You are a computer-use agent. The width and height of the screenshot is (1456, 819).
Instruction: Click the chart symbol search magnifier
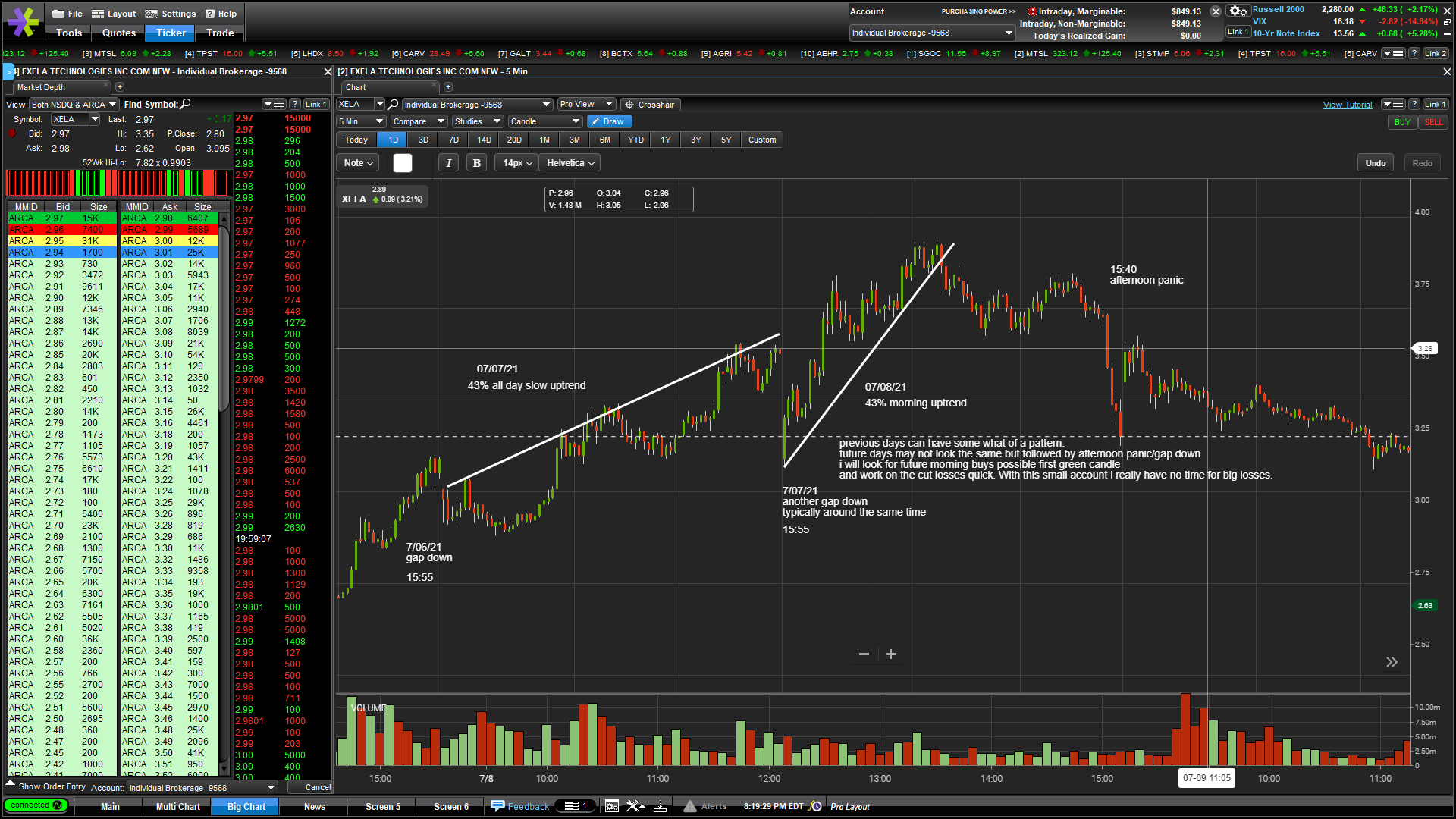coord(393,105)
